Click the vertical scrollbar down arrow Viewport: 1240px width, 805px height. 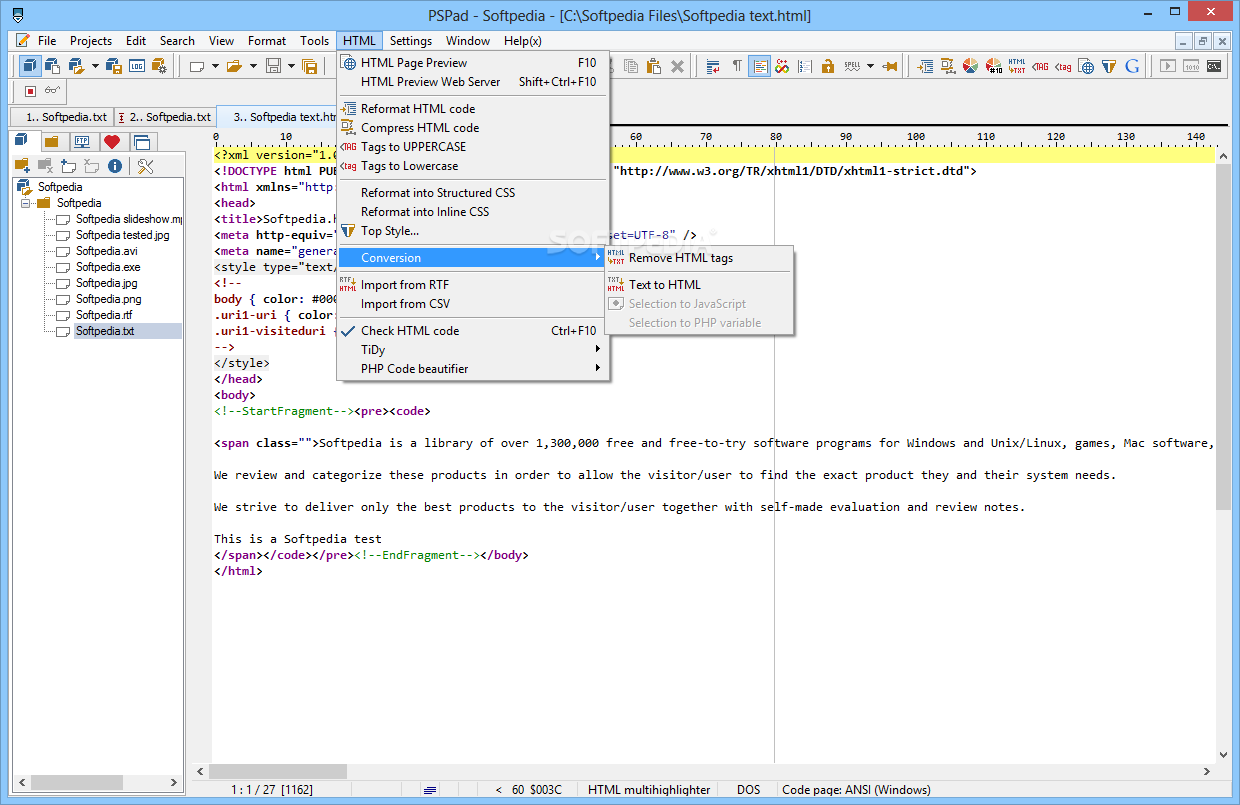click(x=1223, y=756)
